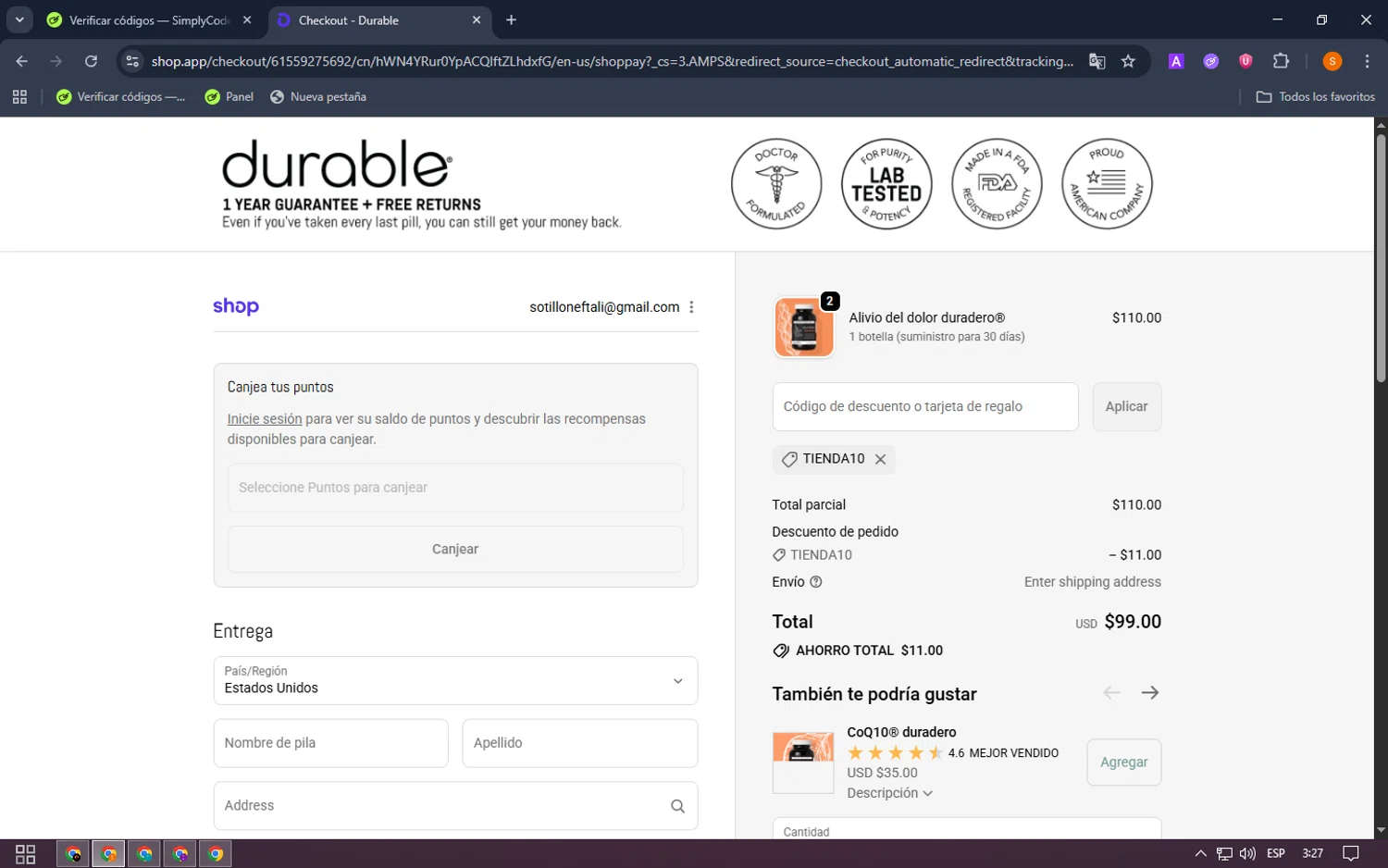The width and height of the screenshot is (1388, 868).
Task: Click the Seleccione Puntos para canjear field
Action: pyautogui.click(x=455, y=488)
